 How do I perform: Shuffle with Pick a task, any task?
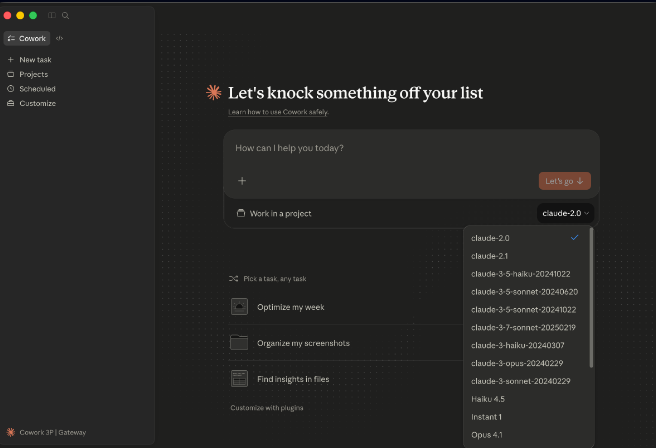click(268, 279)
